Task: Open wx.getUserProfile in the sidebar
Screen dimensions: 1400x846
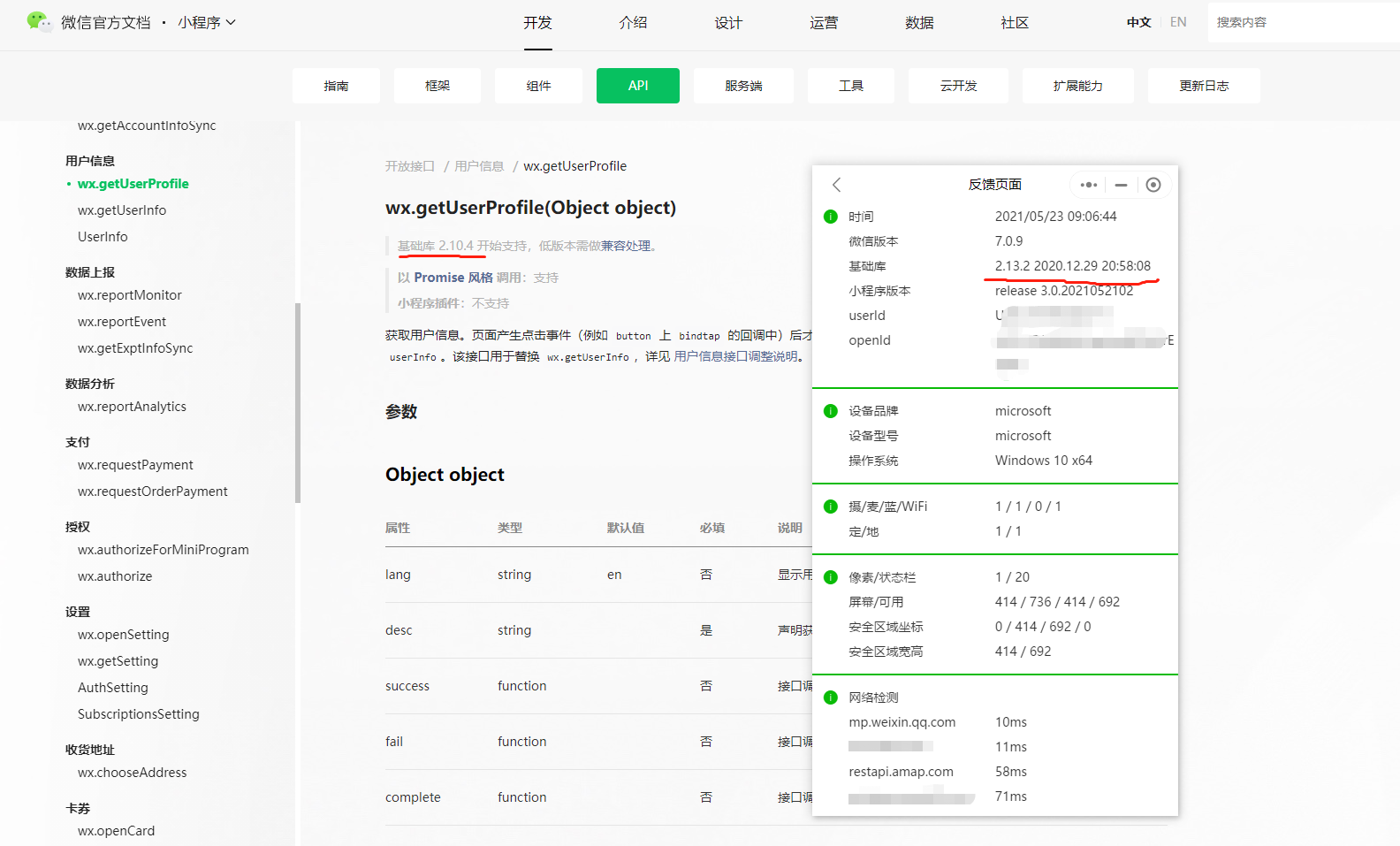Action: (133, 184)
